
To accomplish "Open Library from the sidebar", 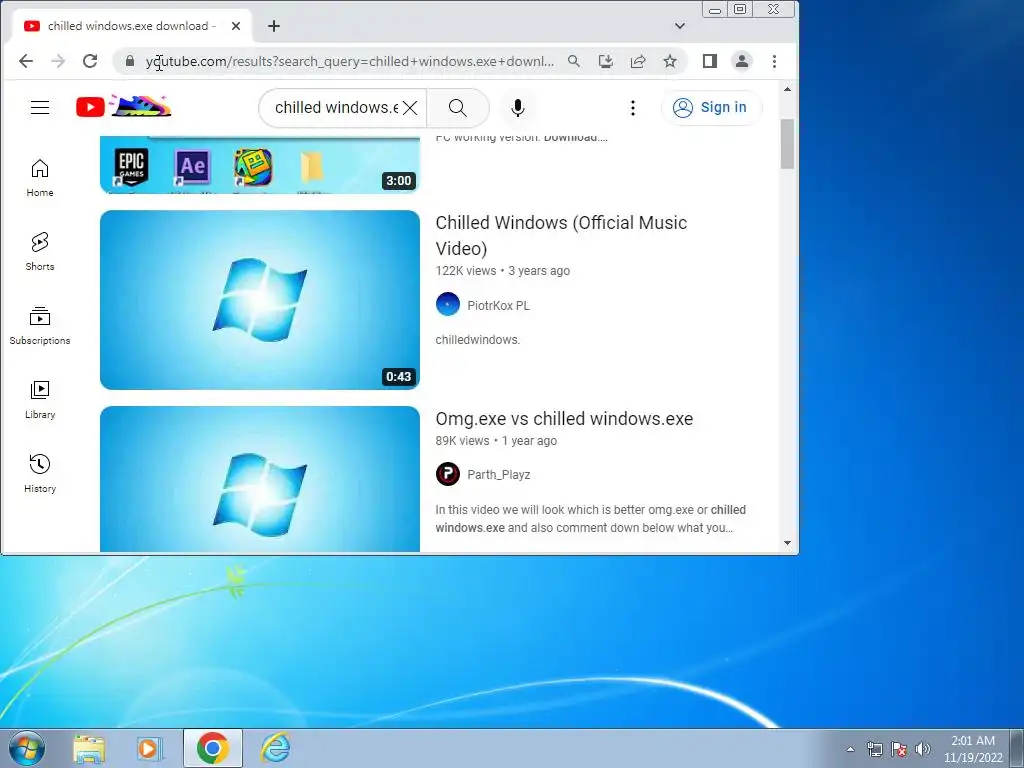I will tap(40, 400).
